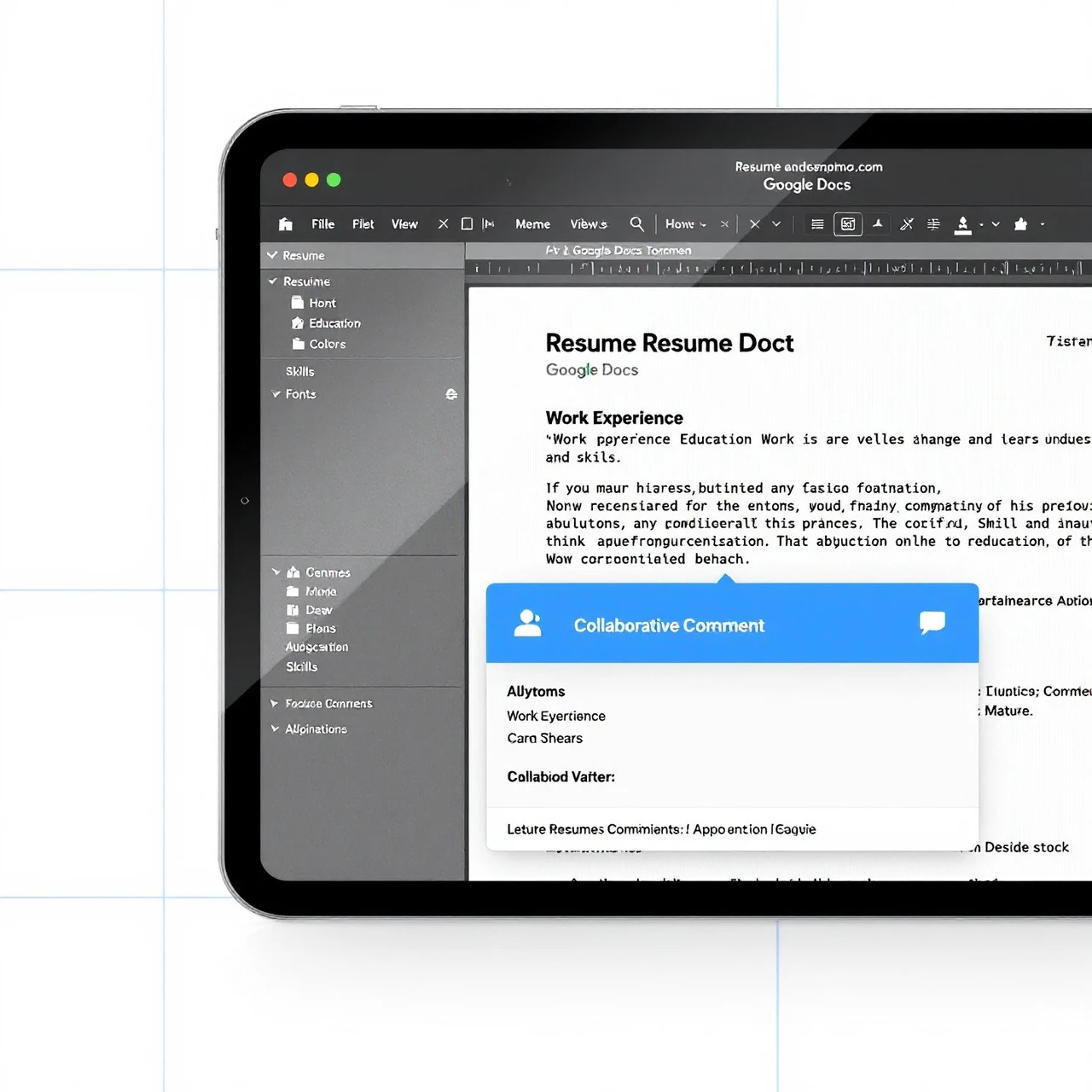
Task: Select Skills below Audgcsition
Action: point(301,666)
